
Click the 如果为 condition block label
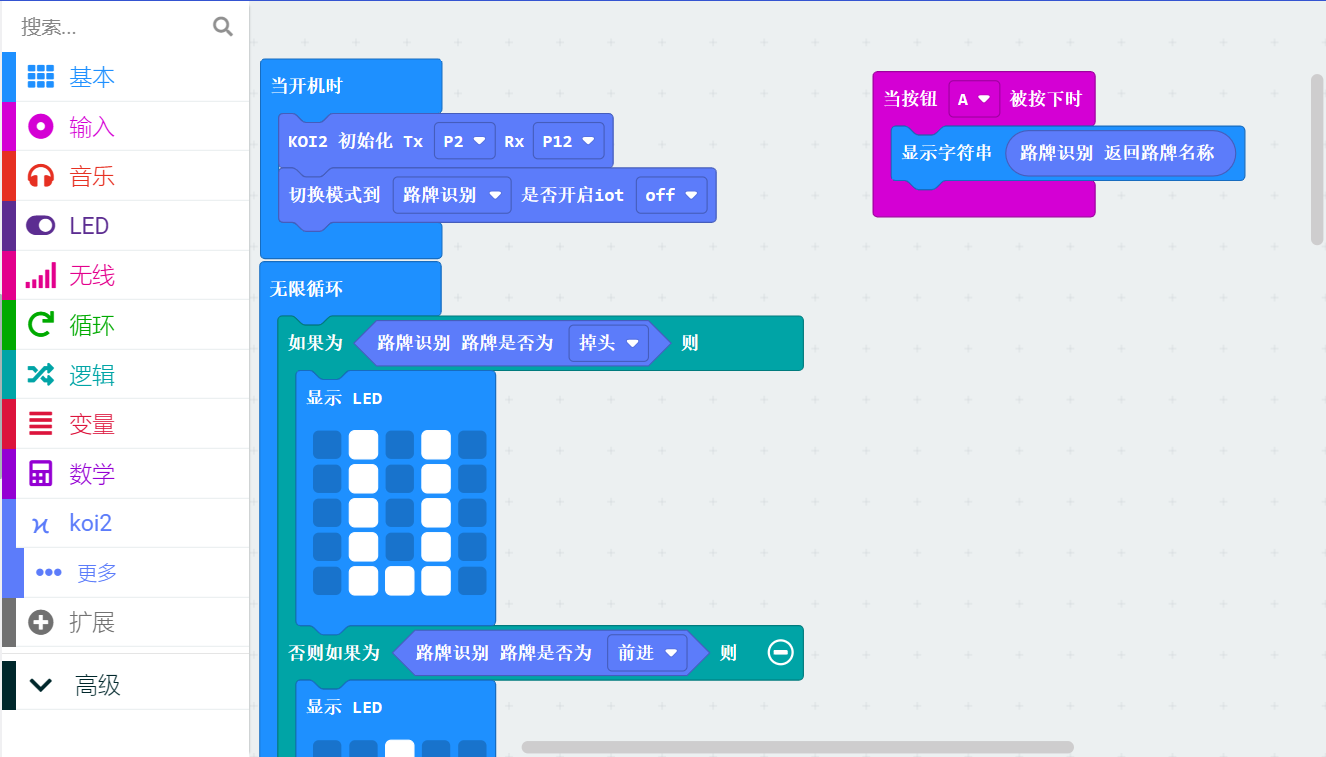click(315, 343)
